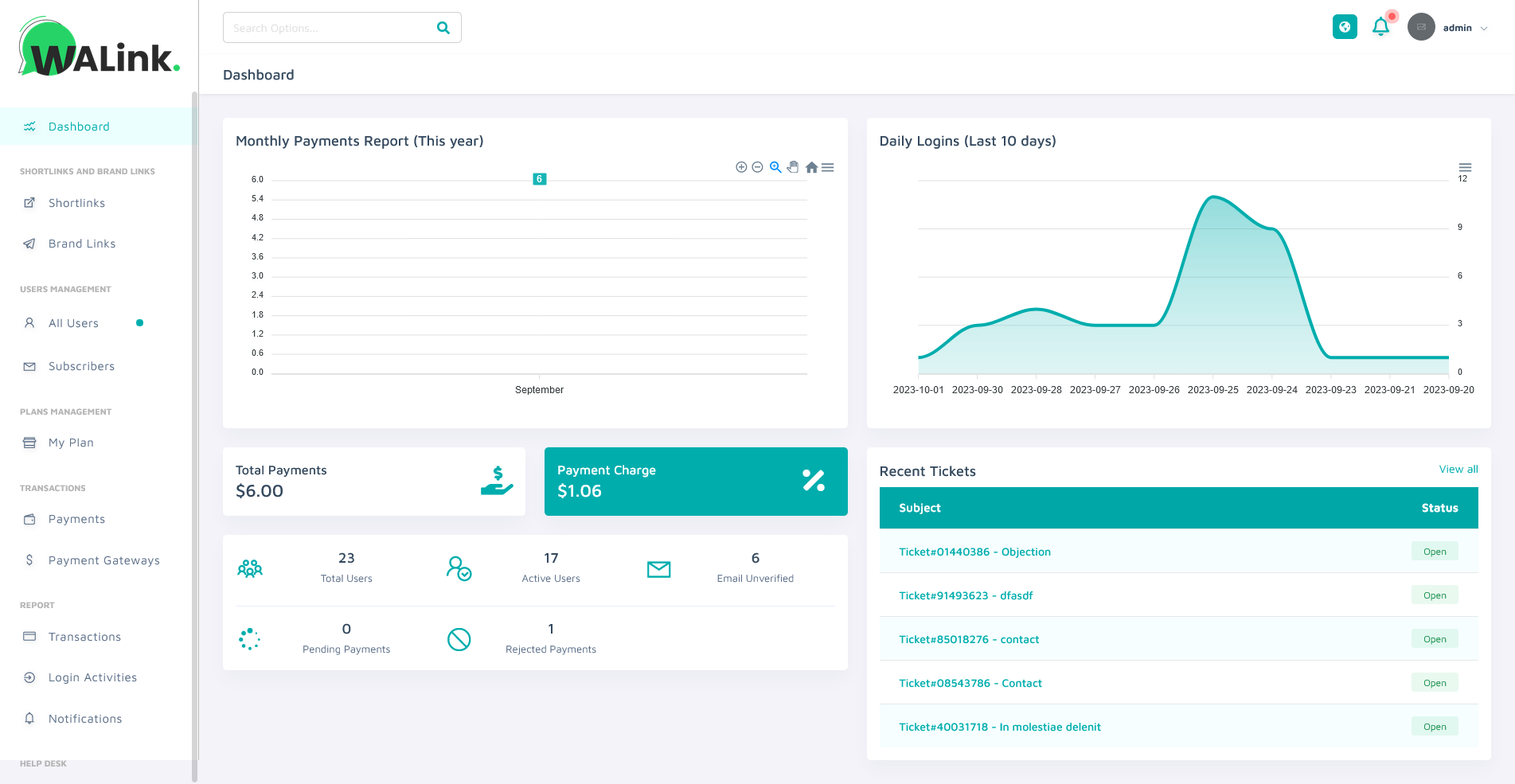Click the globe icon in header
Viewport: 1515px width, 784px height.
(x=1345, y=27)
